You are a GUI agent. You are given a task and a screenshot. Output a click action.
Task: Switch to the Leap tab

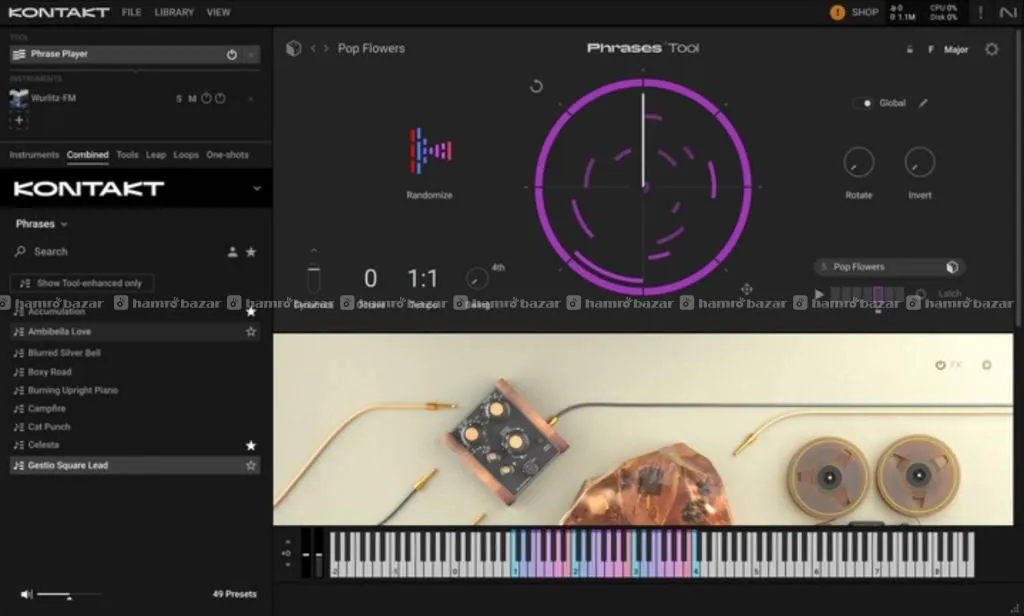pos(155,155)
